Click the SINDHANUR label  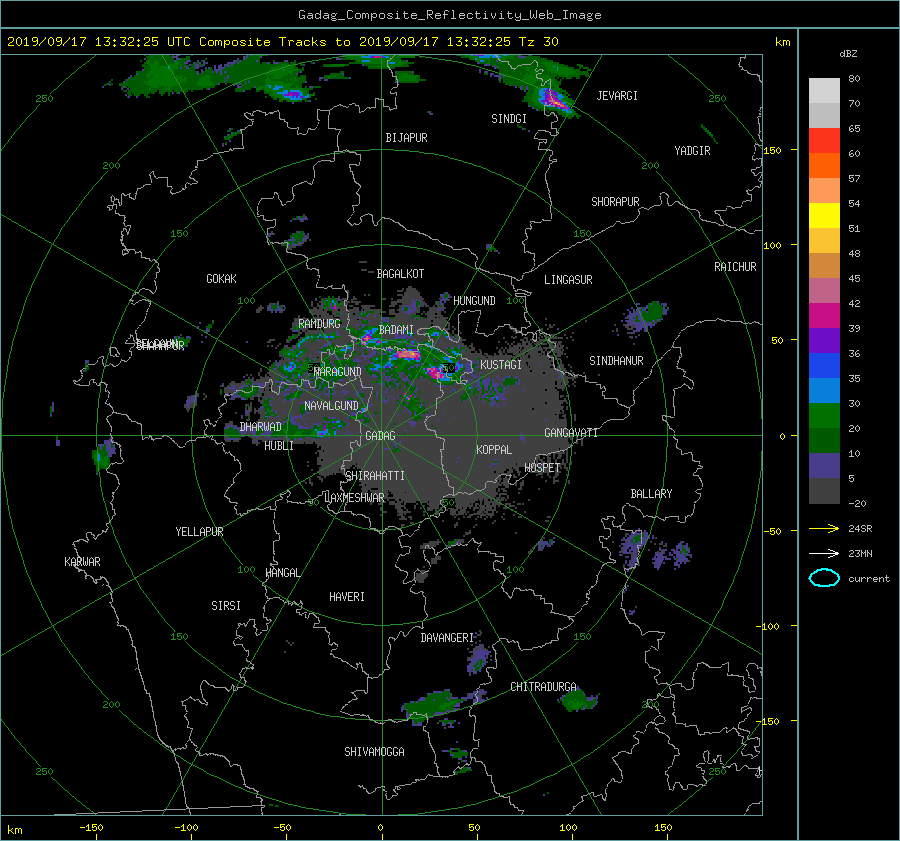point(616,361)
